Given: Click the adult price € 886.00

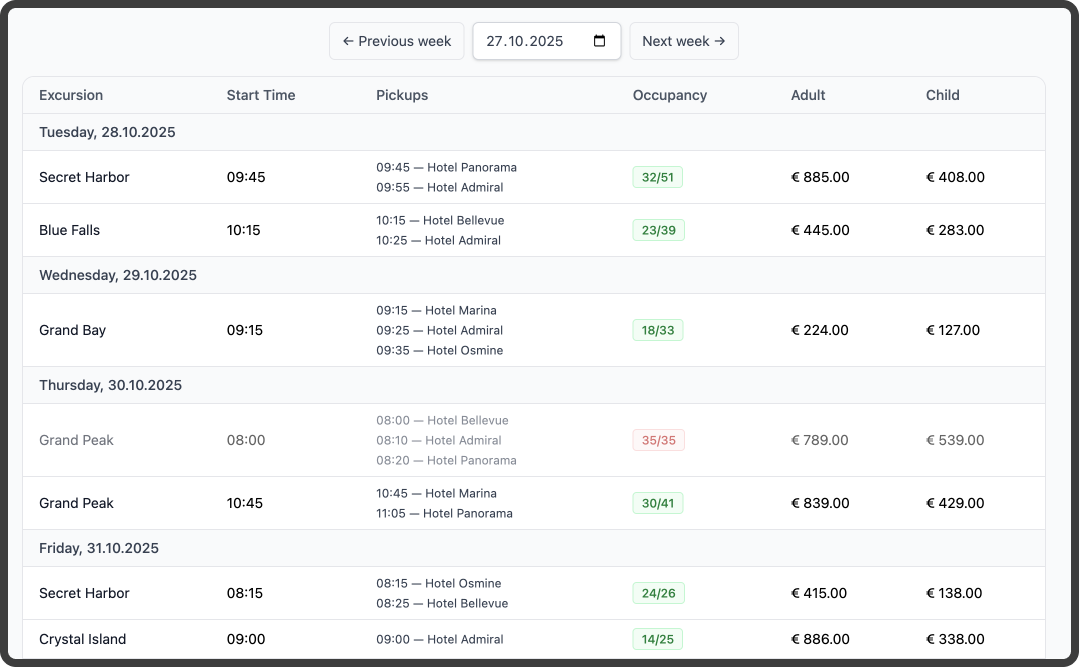Looking at the screenshot, I should pos(820,639).
